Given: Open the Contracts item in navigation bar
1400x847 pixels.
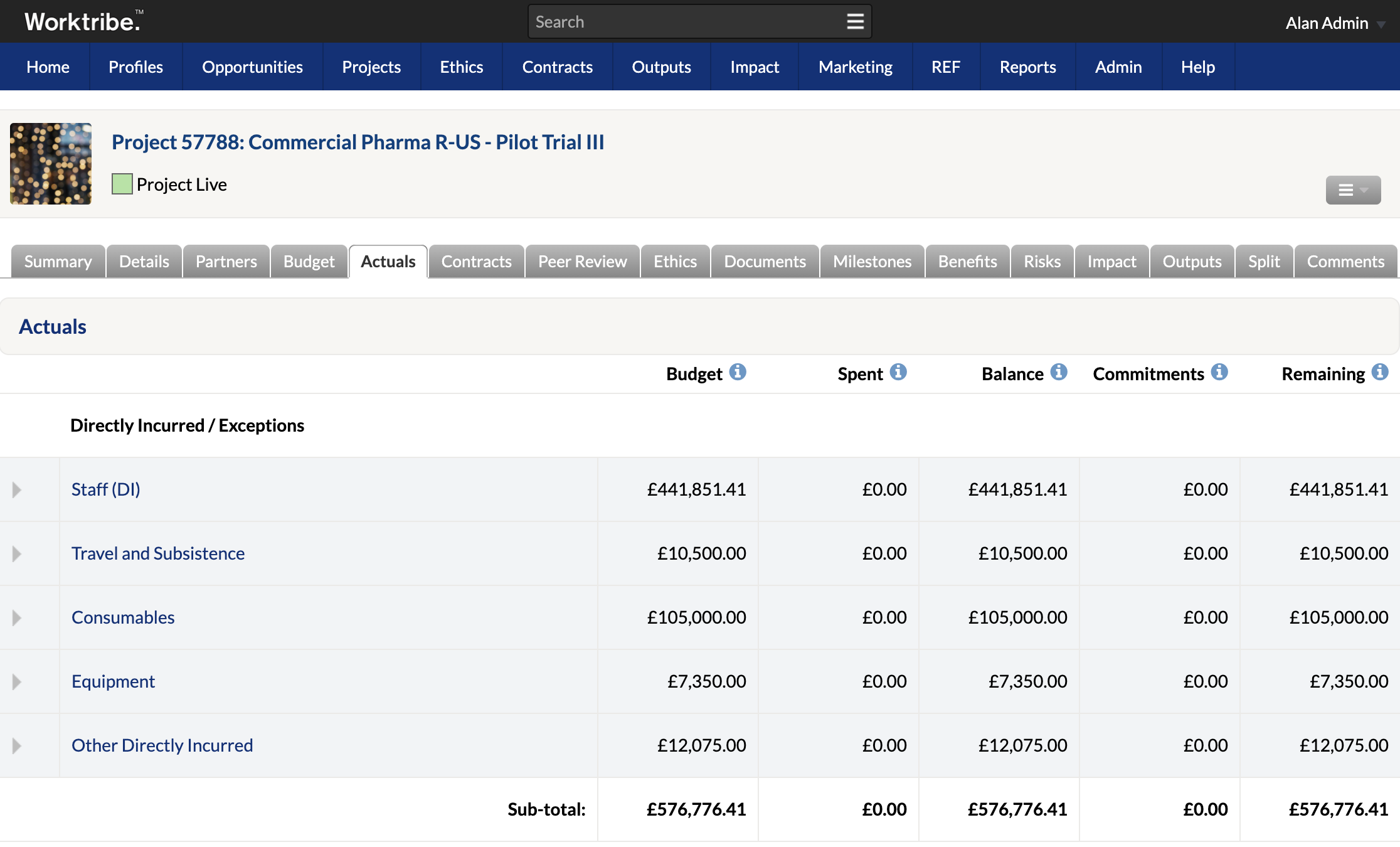Looking at the screenshot, I should 558,67.
